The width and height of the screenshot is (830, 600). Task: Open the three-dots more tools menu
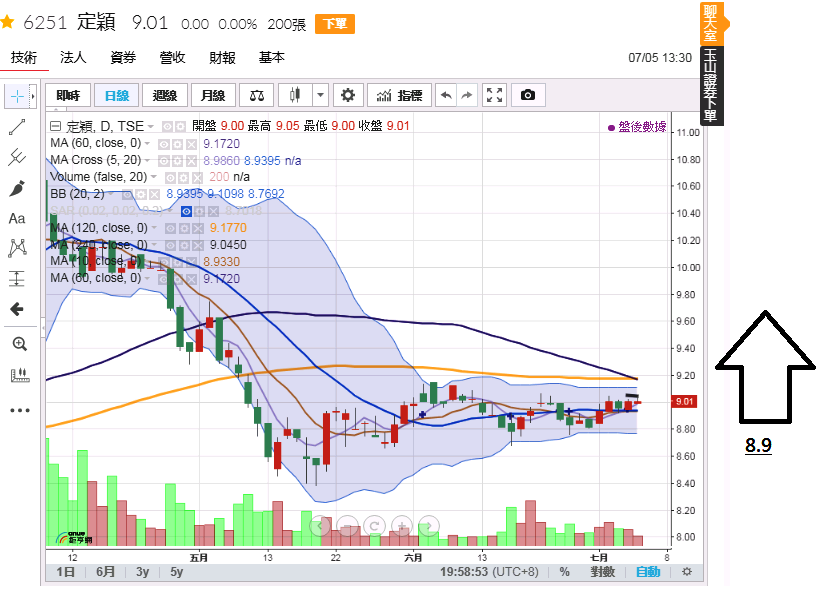[x=20, y=410]
